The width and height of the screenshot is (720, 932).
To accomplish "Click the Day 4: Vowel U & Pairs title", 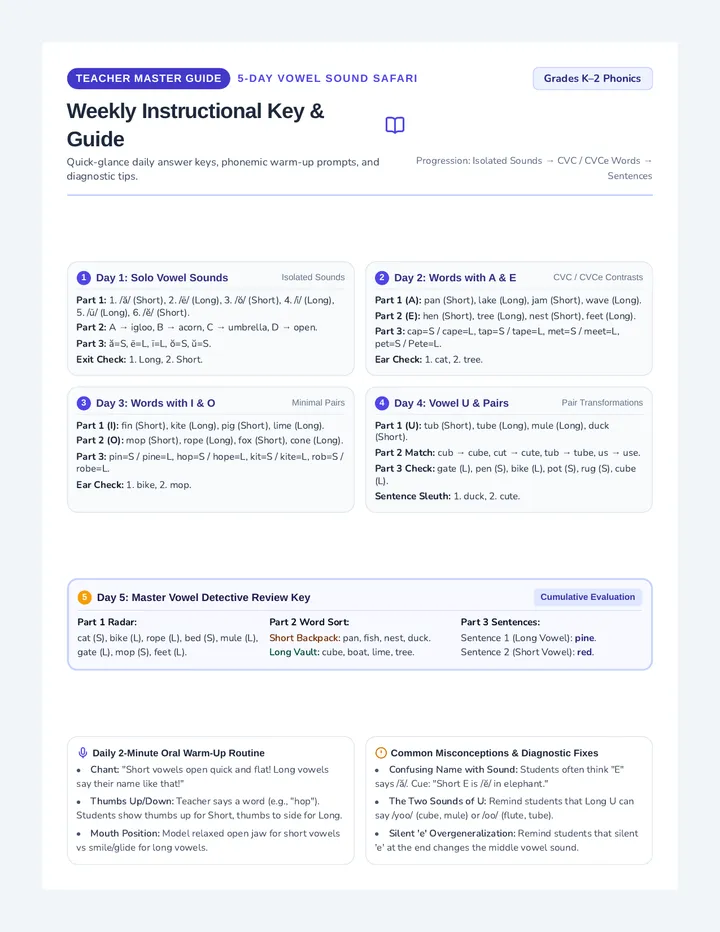I will (x=451, y=403).
